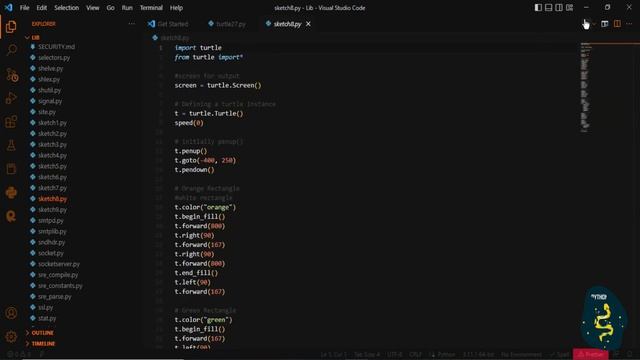Switch to the Get Started tab

click(168, 24)
